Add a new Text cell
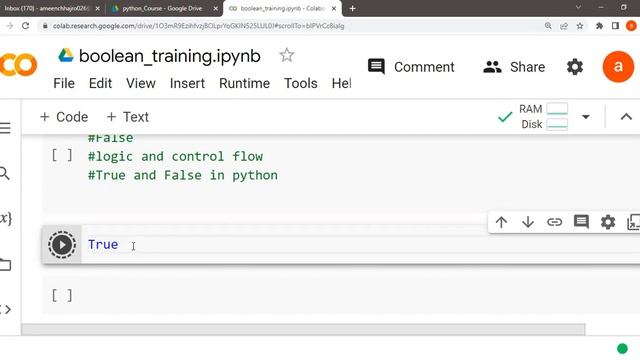 (x=127, y=117)
